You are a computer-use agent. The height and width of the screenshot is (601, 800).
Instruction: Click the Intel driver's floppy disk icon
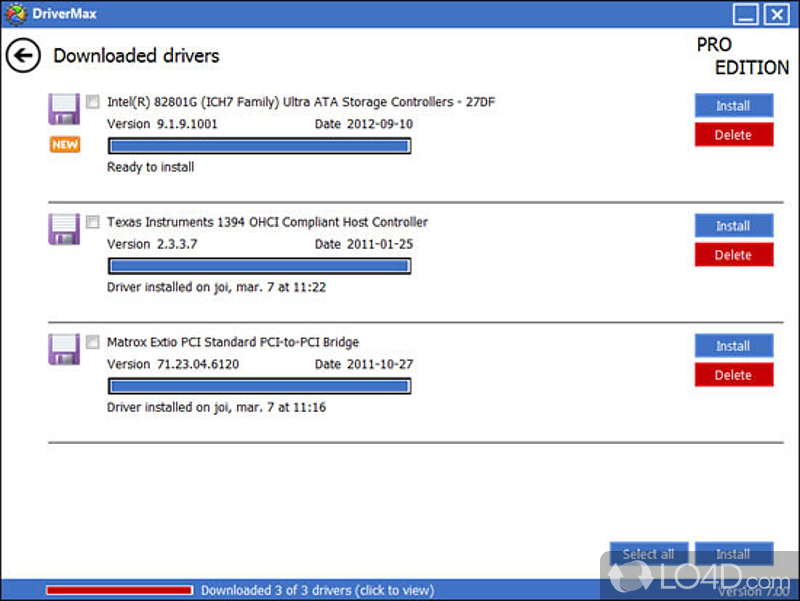tap(64, 110)
